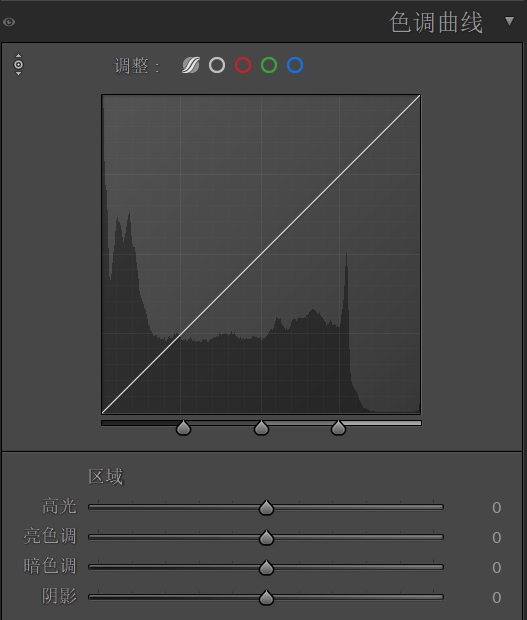Viewport: 527px width, 620px height.
Task: Select the white point curve channel circle
Action: click(x=217, y=65)
